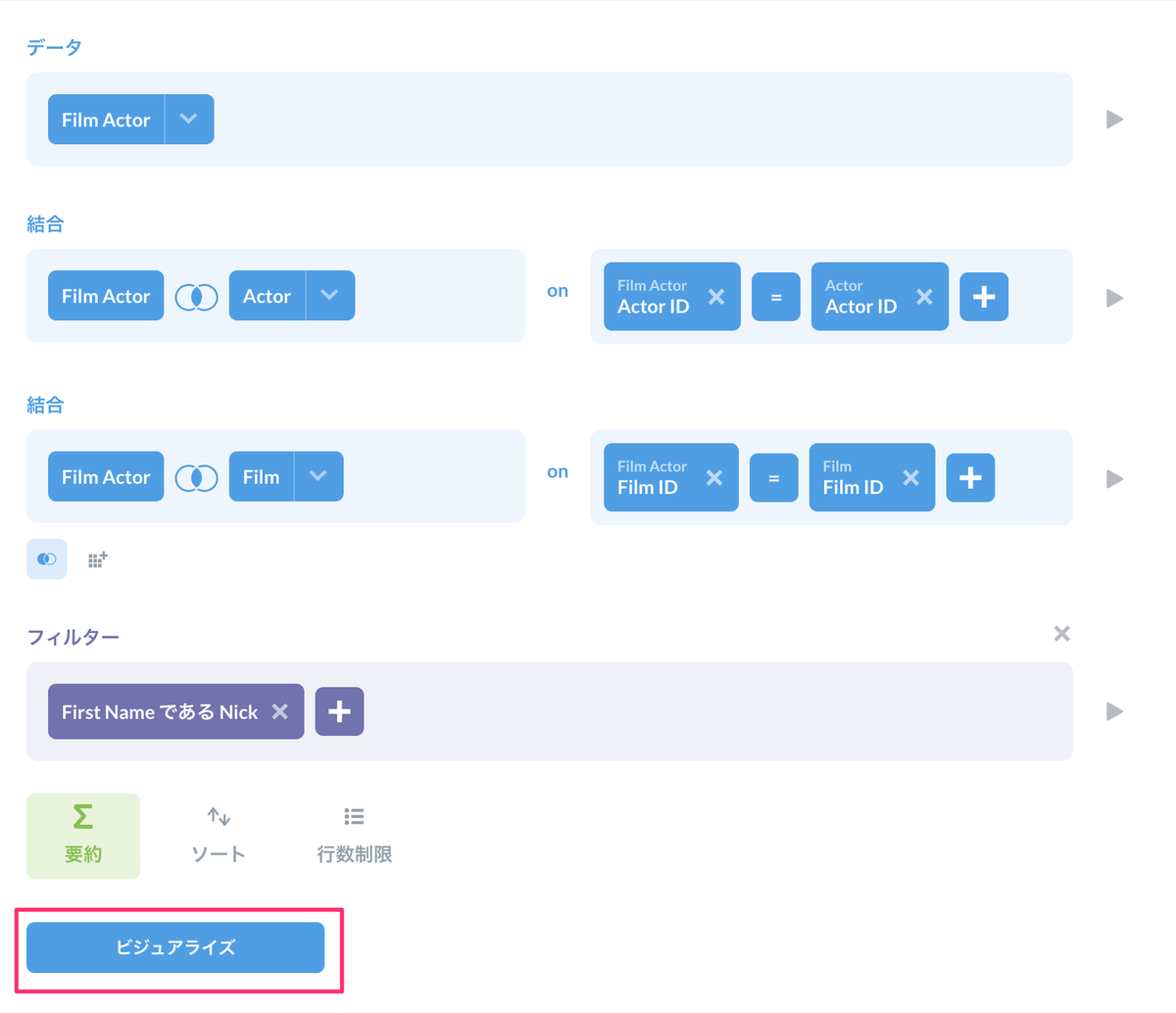The image size is (1176, 1013).
Task: Click the join type icon between Film Actor and Film
Action: 196,477
